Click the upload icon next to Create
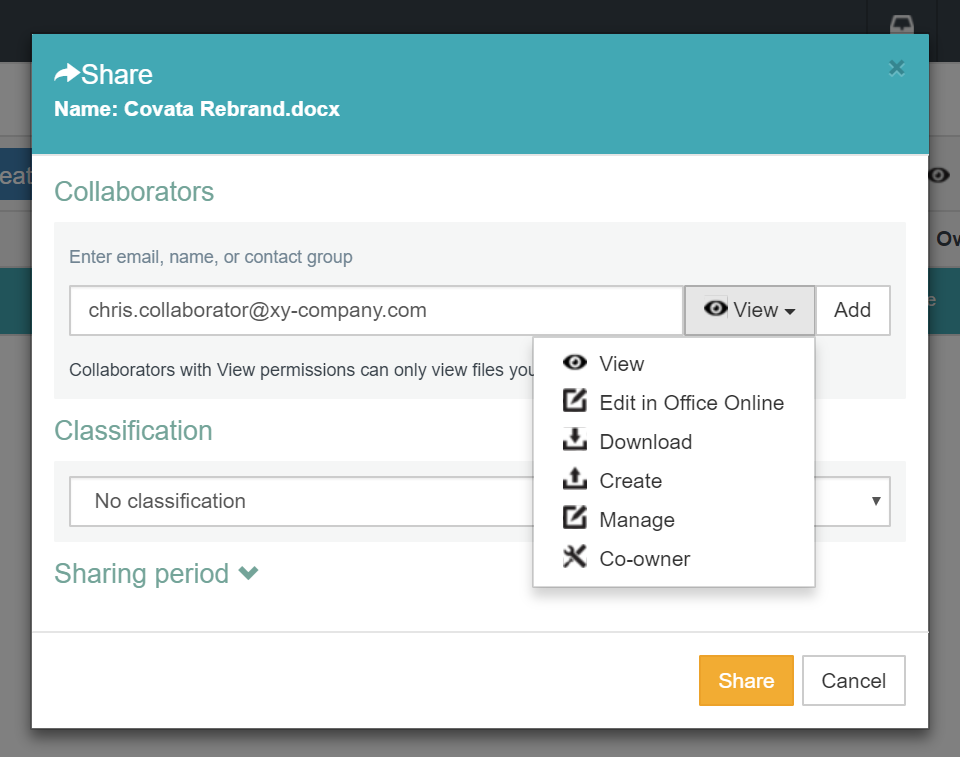The height and width of the screenshot is (757, 960). [574, 478]
